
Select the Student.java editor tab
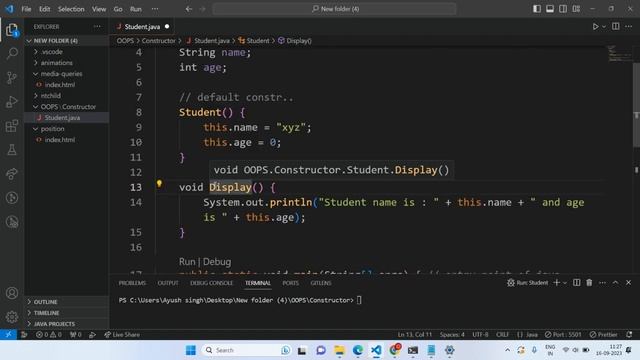[142, 27]
